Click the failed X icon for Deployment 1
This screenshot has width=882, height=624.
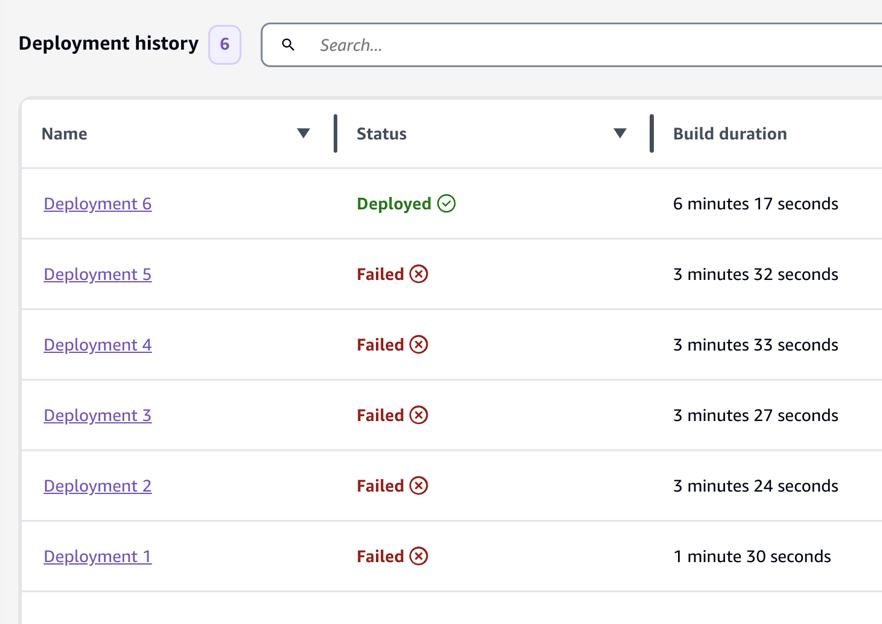(418, 556)
